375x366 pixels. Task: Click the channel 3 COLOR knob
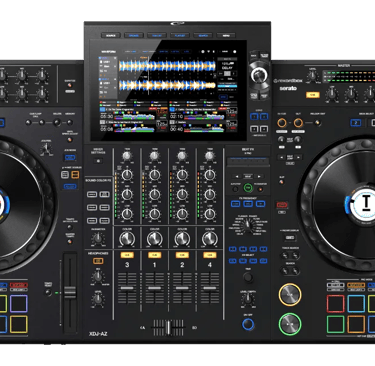[x=127, y=239]
